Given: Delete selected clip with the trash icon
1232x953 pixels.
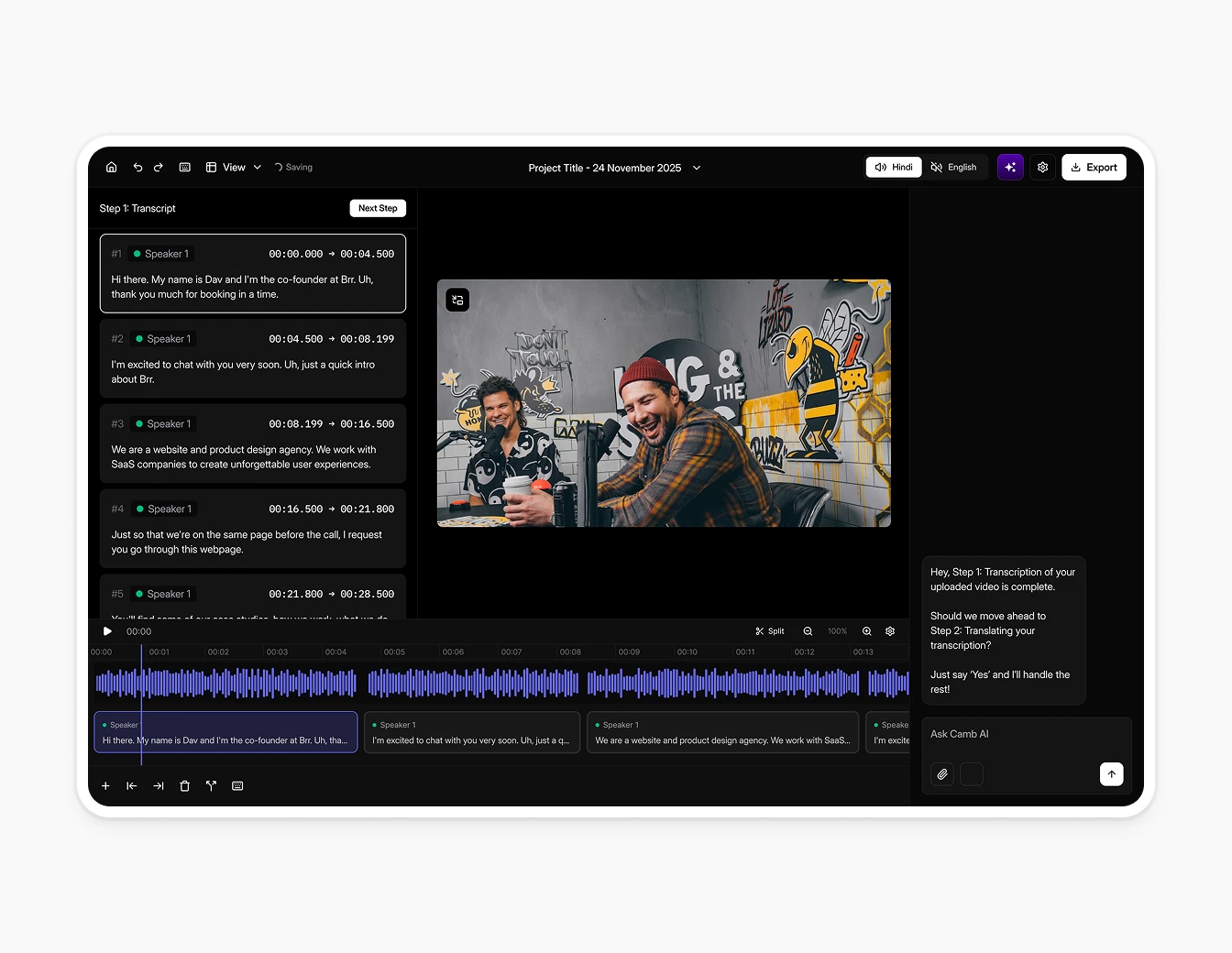Looking at the screenshot, I should pos(184,785).
